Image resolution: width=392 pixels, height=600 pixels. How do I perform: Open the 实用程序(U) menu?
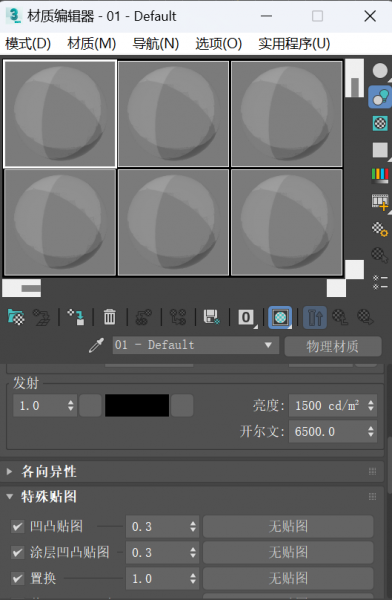tap(294, 44)
